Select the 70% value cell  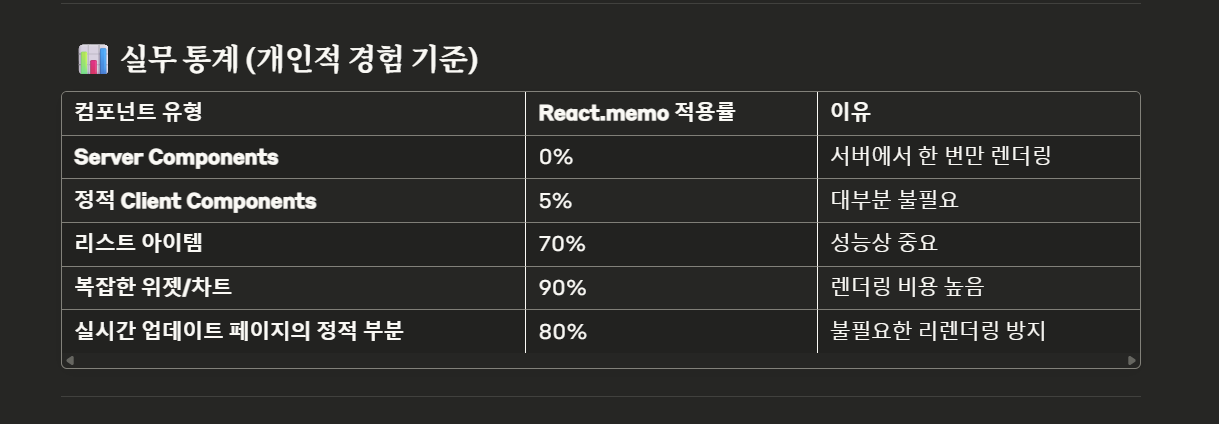(x=672, y=245)
